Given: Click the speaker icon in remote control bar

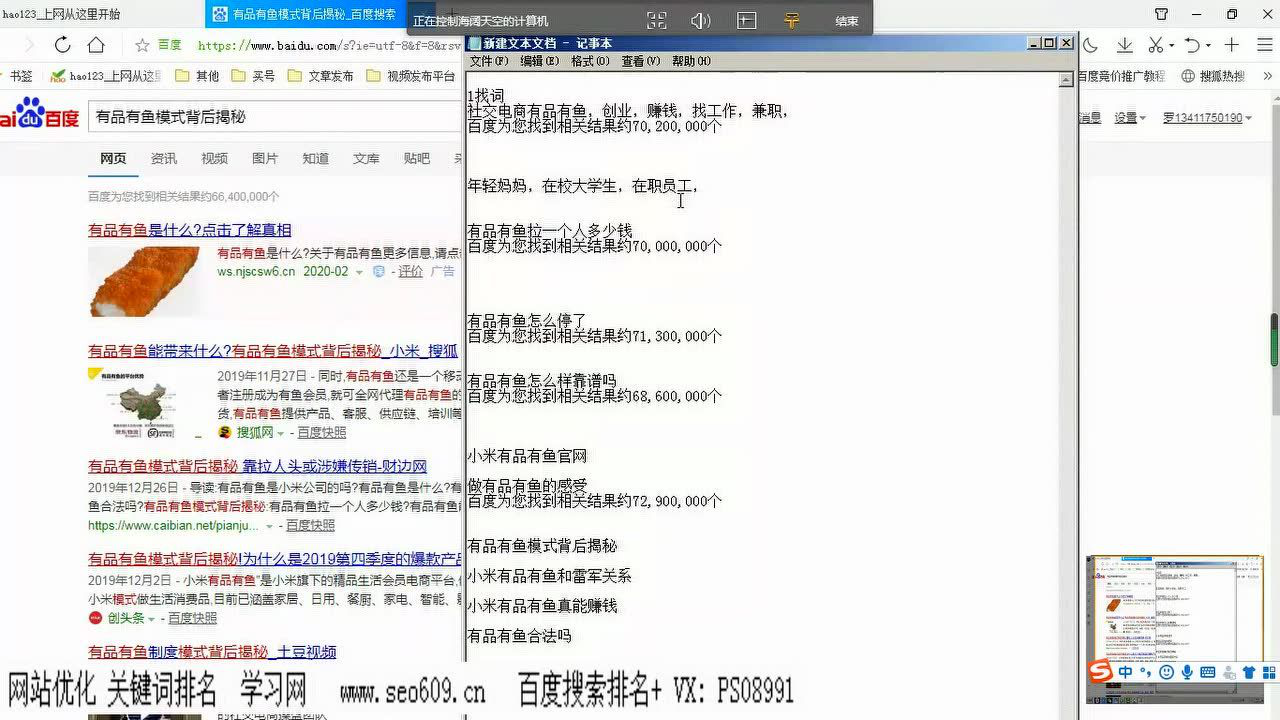Looking at the screenshot, I should point(701,20).
